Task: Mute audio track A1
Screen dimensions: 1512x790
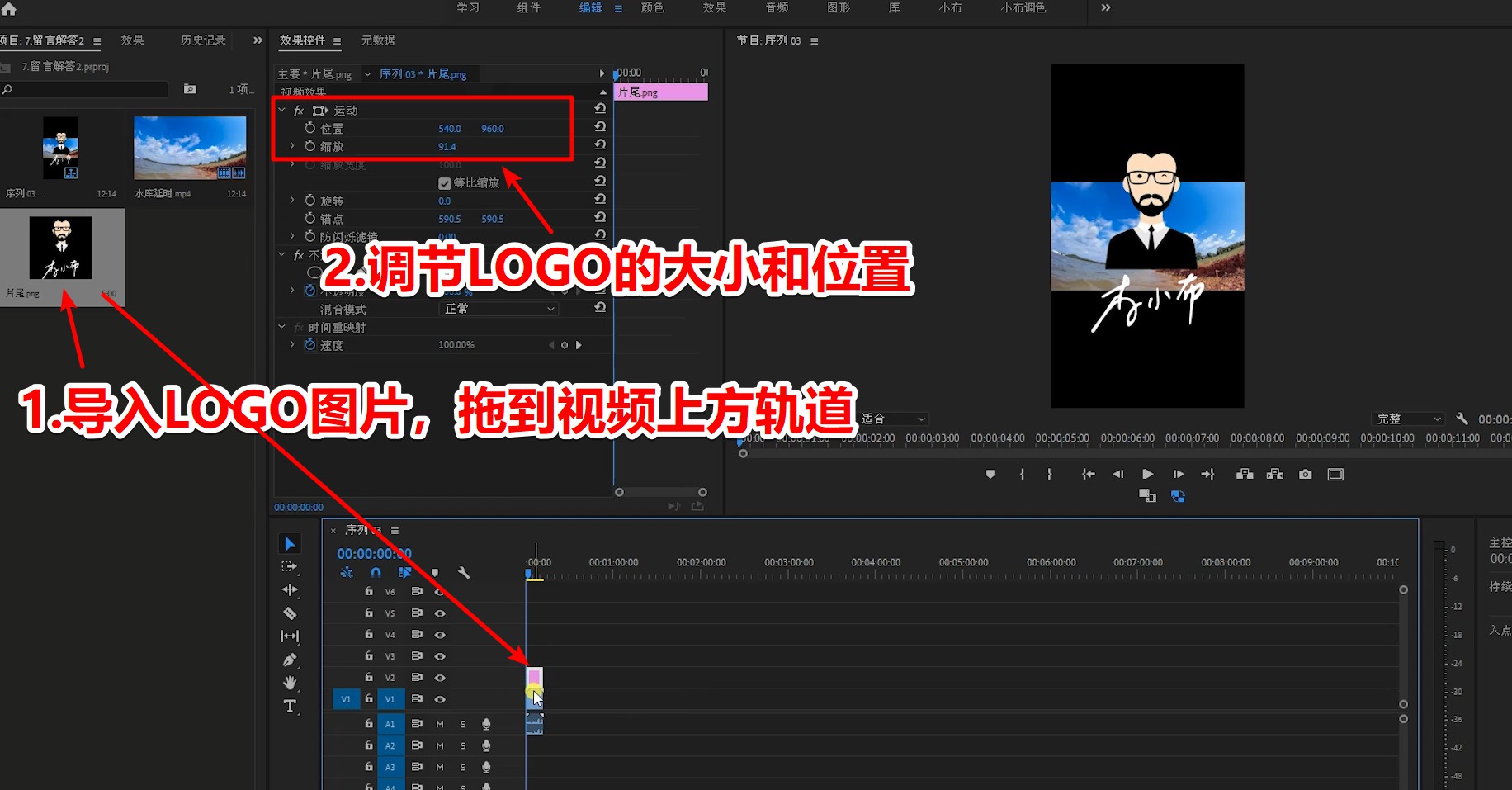Action: [x=440, y=723]
